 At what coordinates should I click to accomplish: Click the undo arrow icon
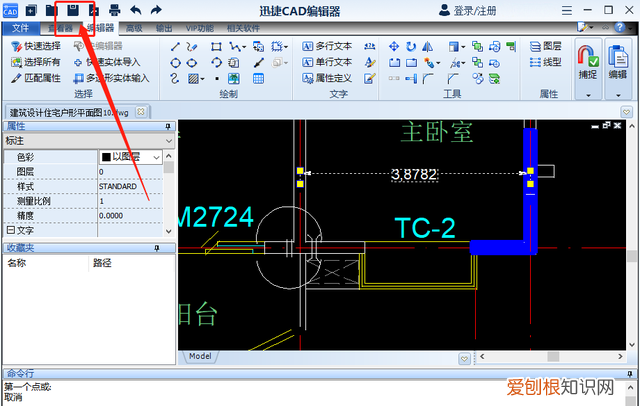tap(135, 10)
